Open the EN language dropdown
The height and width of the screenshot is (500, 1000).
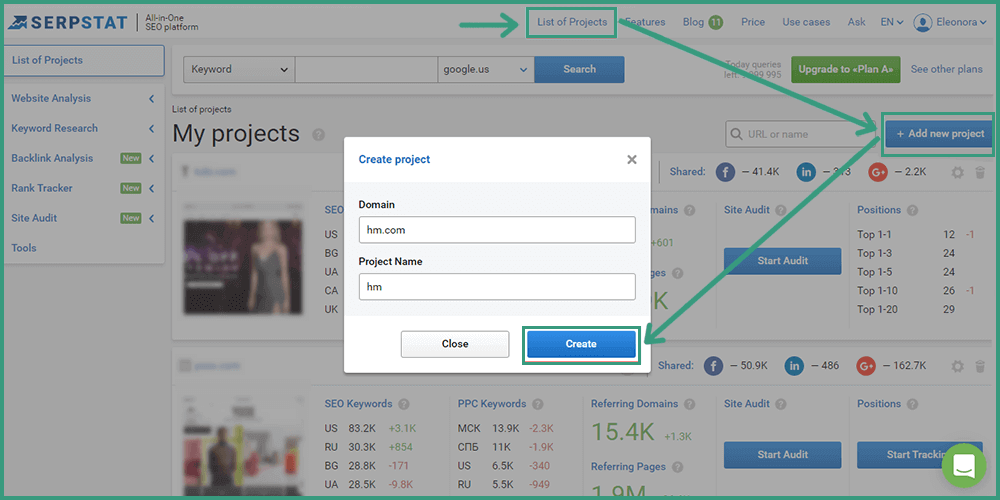(892, 22)
